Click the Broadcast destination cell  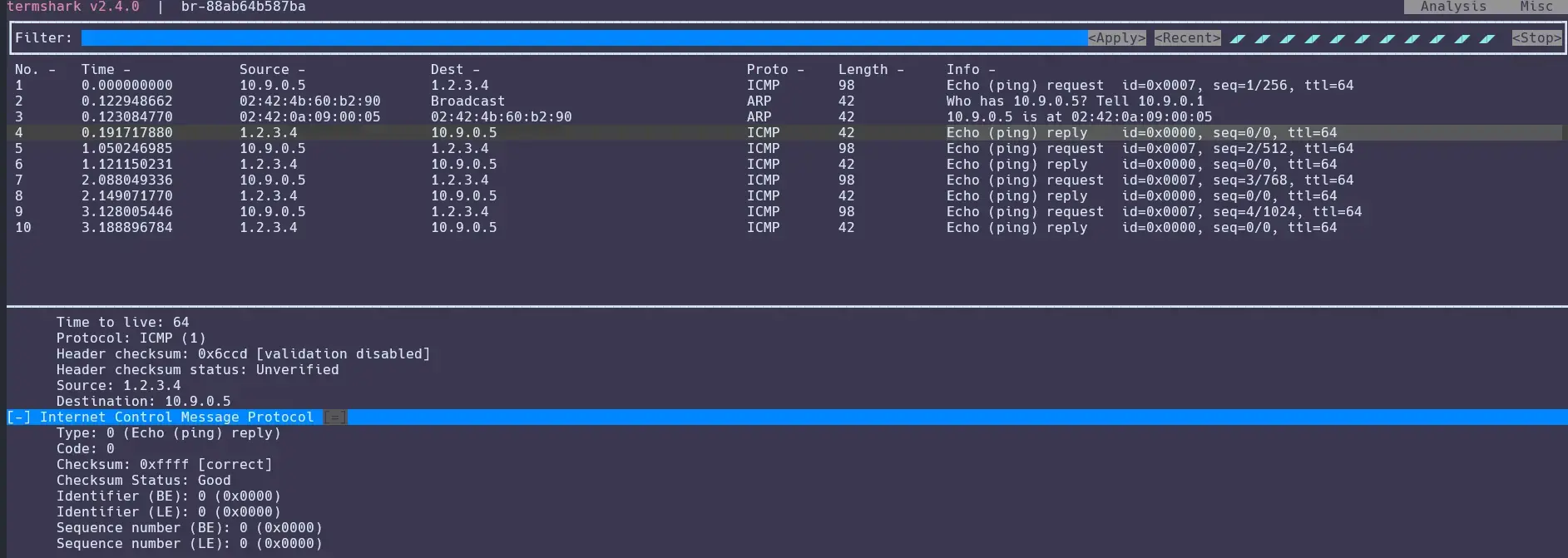coord(467,101)
